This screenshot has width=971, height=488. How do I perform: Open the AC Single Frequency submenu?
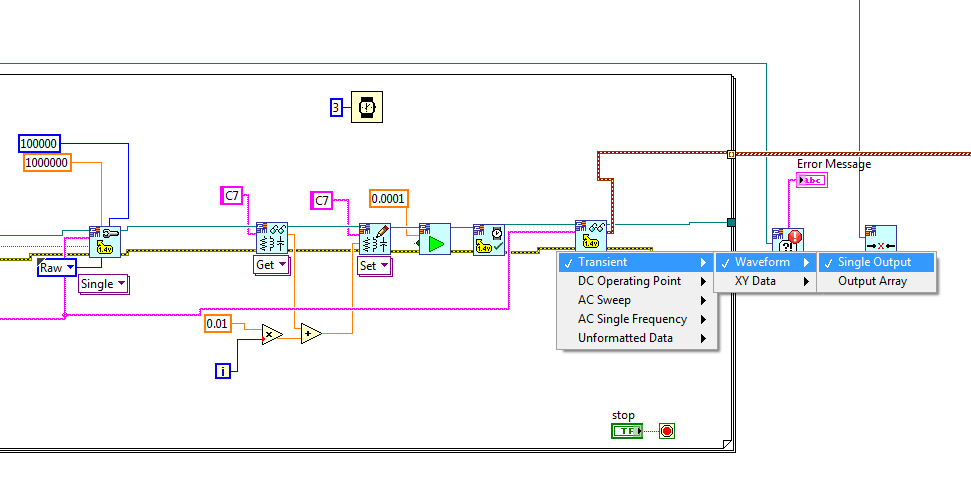(637, 319)
